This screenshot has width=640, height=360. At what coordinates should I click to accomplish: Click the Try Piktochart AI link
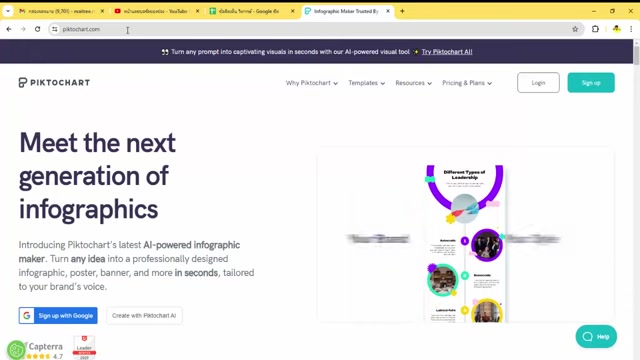pyautogui.click(x=447, y=52)
